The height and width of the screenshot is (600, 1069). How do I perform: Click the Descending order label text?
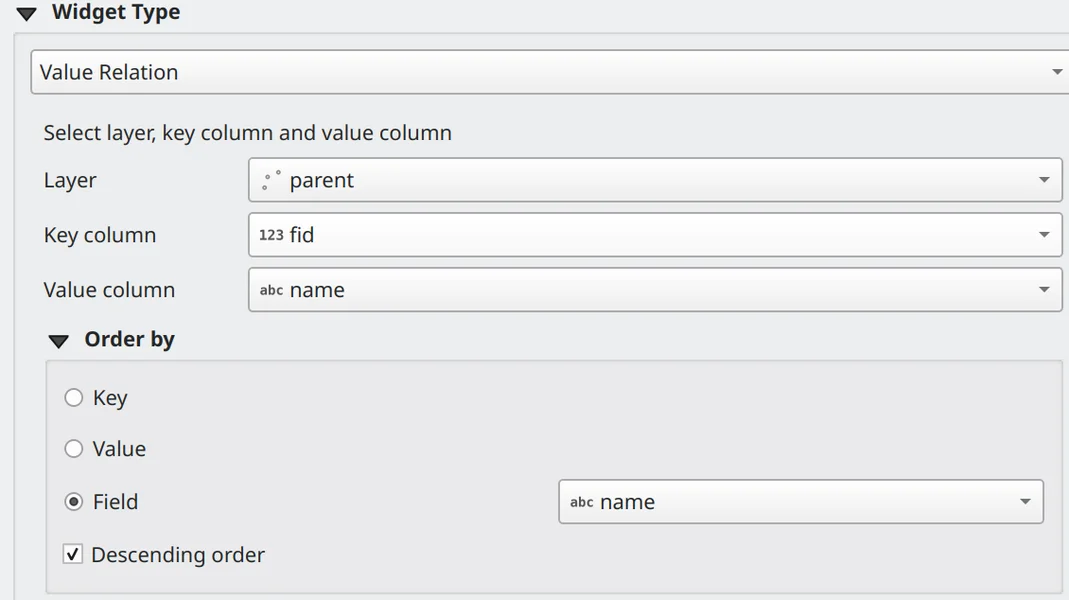coord(178,555)
